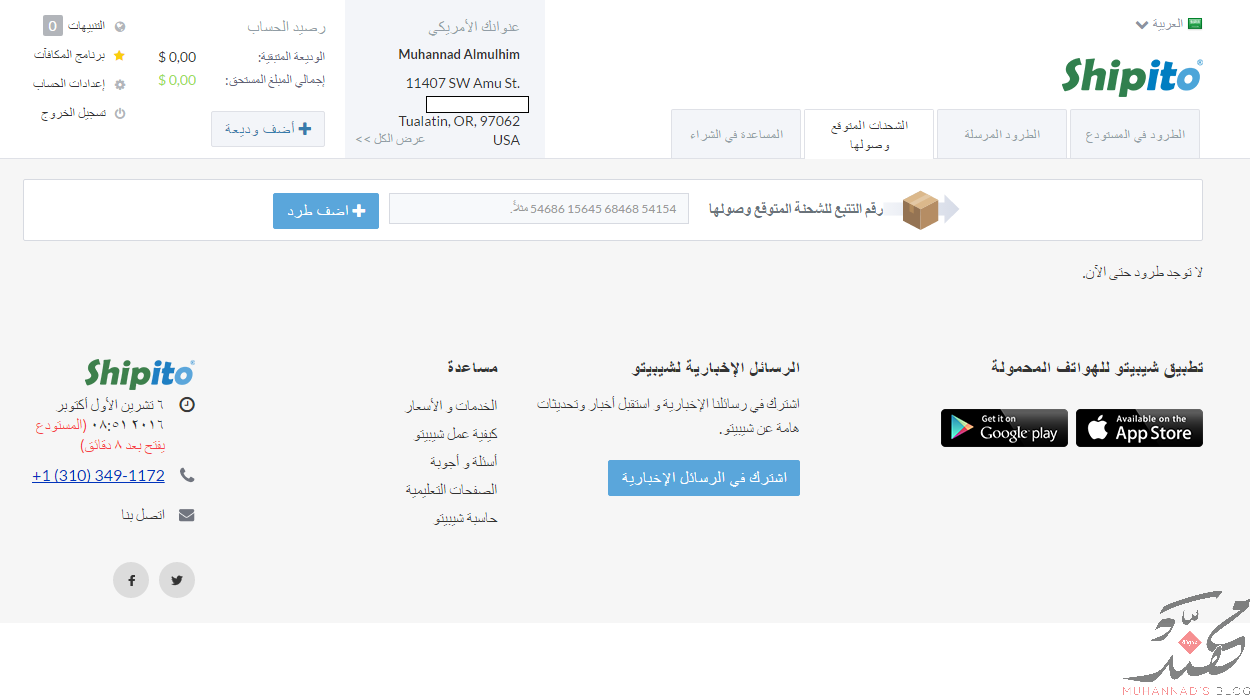Click the عرض الكل address link
This screenshot has width=1250, height=695.
[x=390, y=138]
